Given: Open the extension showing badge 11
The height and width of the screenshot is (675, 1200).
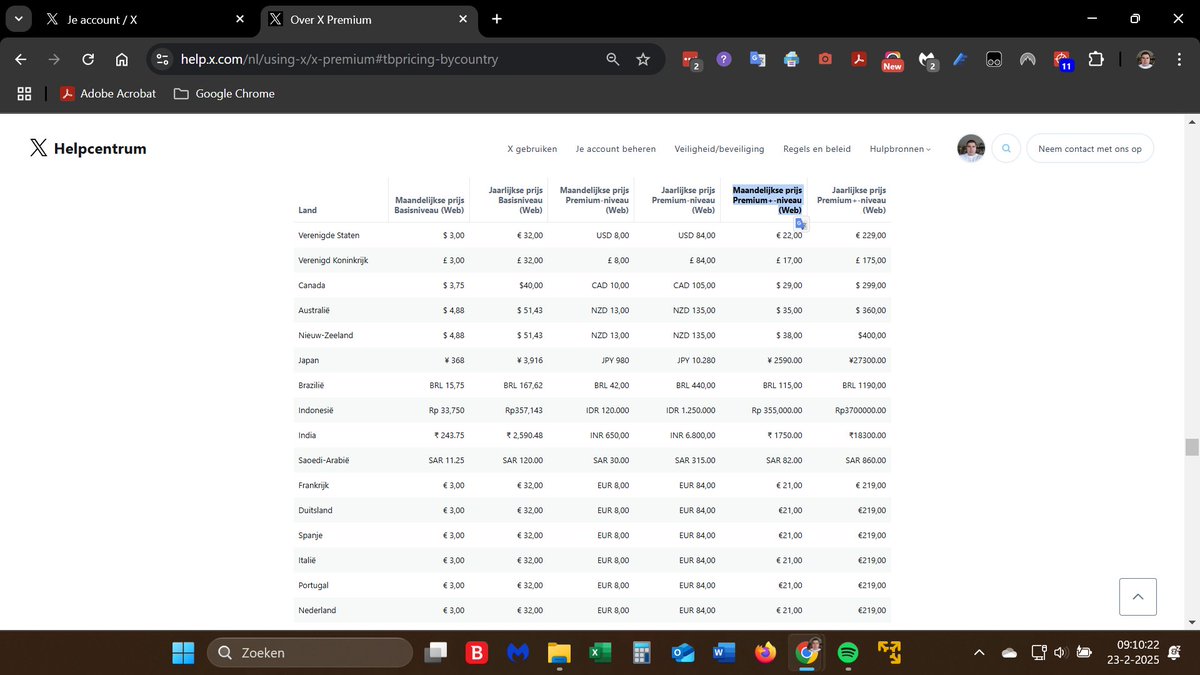Looking at the screenshot, I should pyautogui.click(x=1062, y=60).
